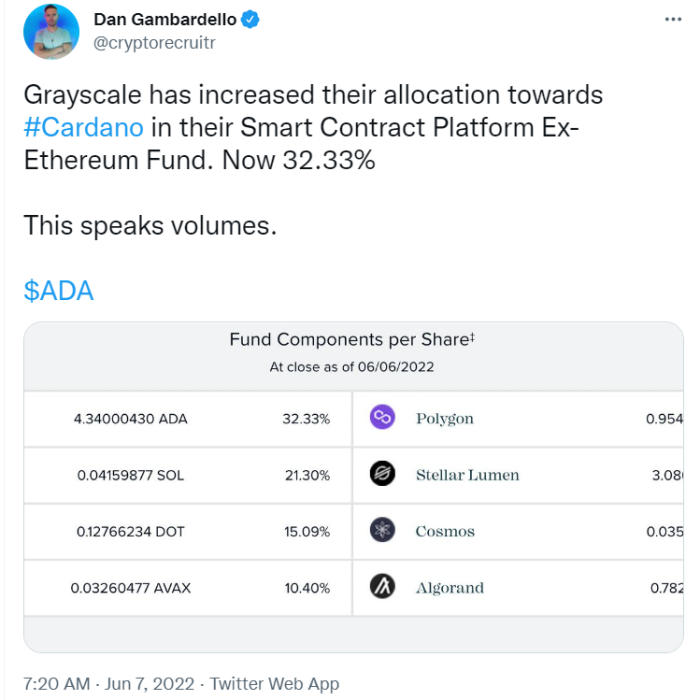The image size is (700, 700).
Task: Click the purple Polygon logo icon
Action: tap(383, 417)
